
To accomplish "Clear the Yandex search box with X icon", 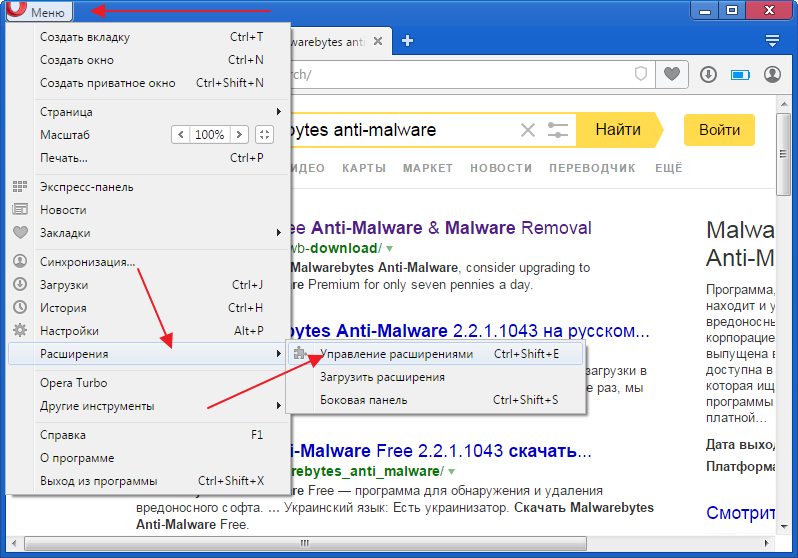I will click(x=528, y=130).
